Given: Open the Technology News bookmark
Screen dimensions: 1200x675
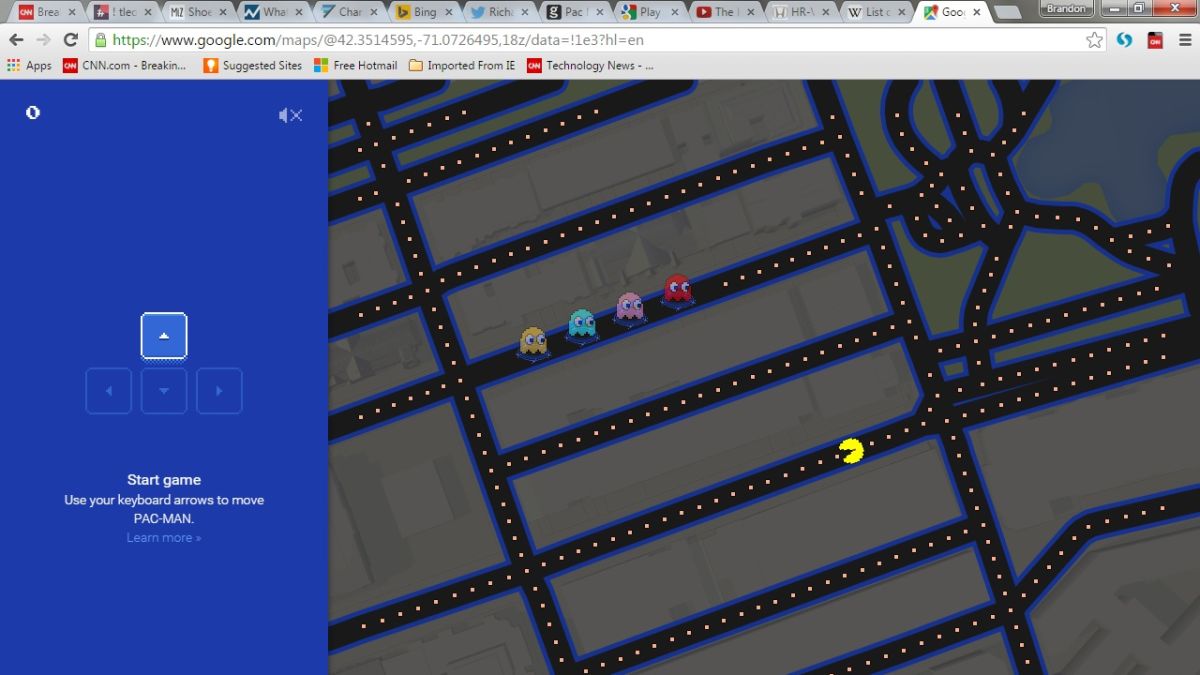Looking at the screenshot, I should coord(590,65).
